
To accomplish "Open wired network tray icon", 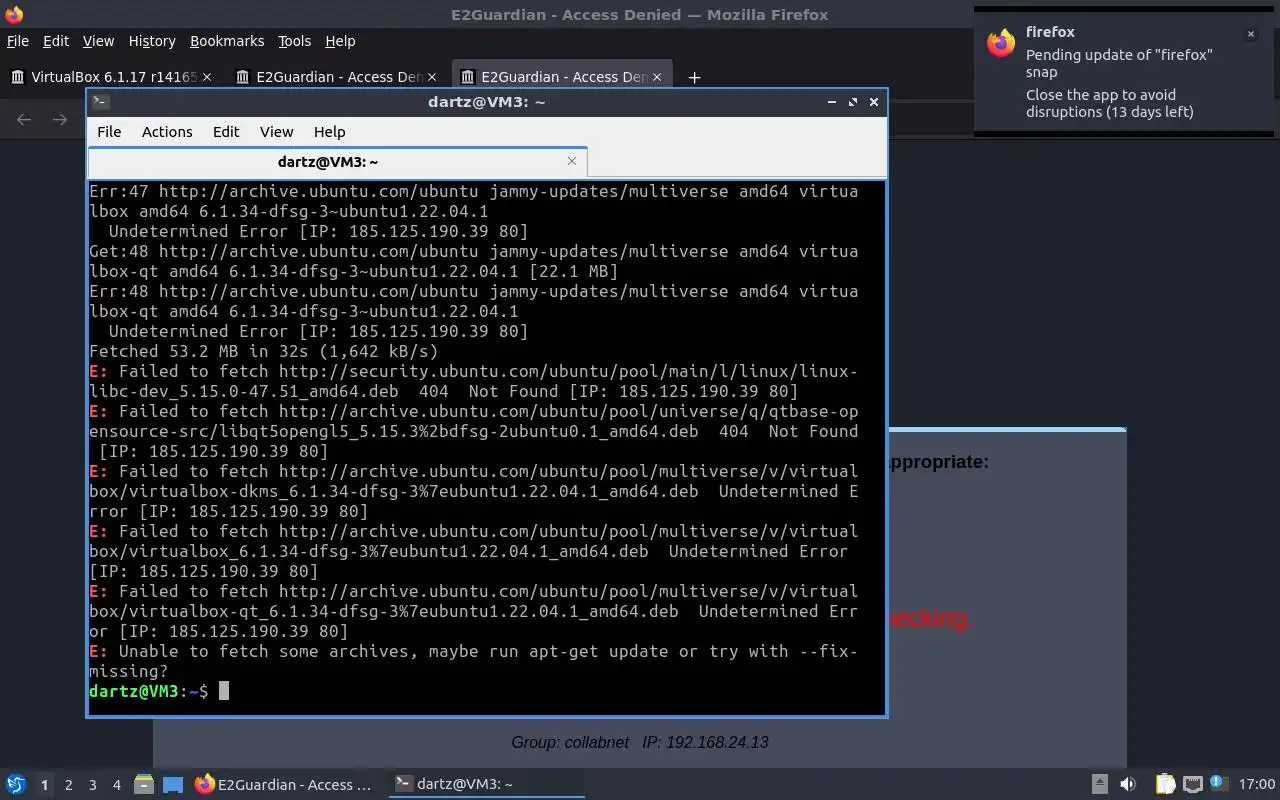I will click(x=1192, y=785).
